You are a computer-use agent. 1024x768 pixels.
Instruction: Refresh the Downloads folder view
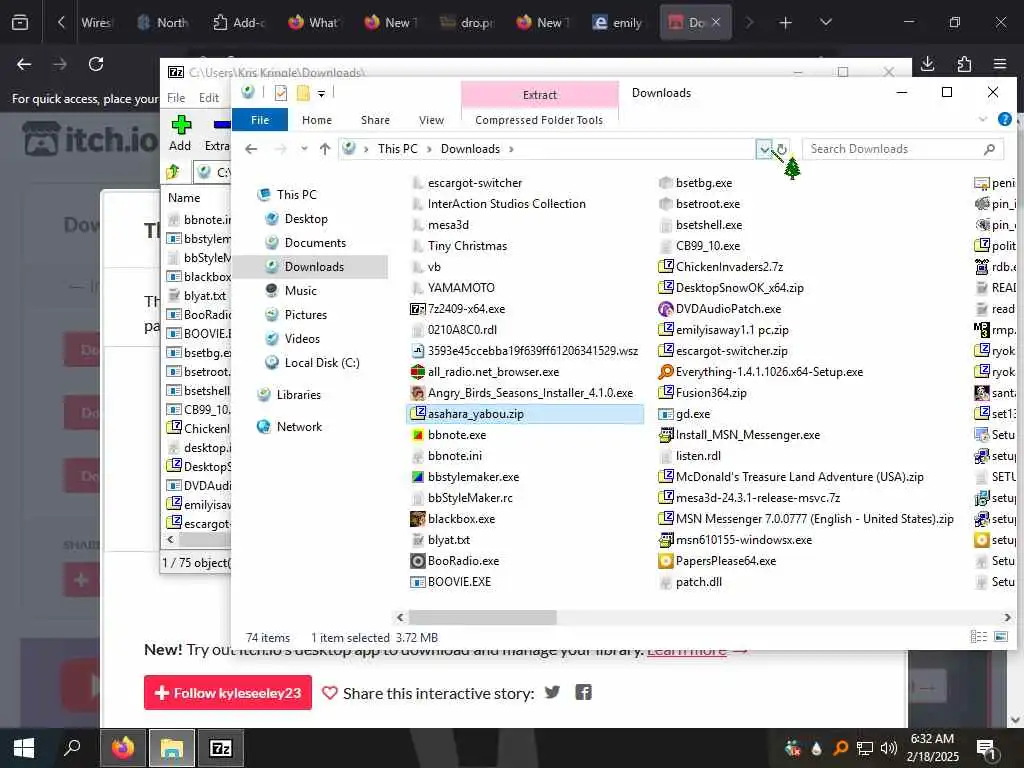tap(782, 149)
